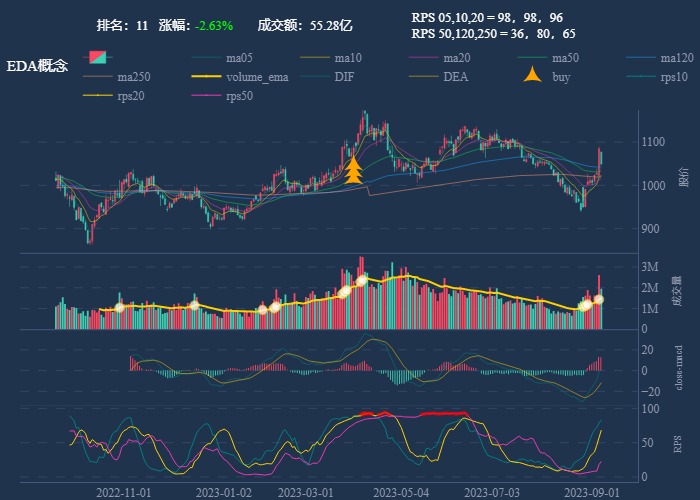Click the 2023-05-04 date axis label
Viewport: 700px width, 500px height.
[x=400, y=493]
